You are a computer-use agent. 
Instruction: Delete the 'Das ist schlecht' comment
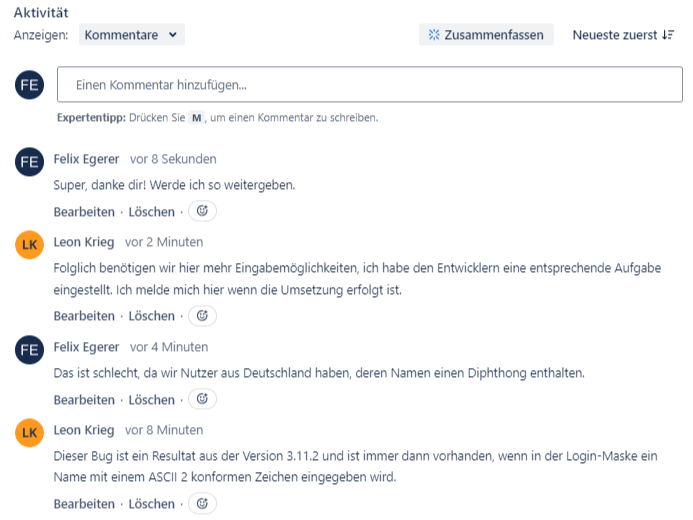[x=152, y=400]
